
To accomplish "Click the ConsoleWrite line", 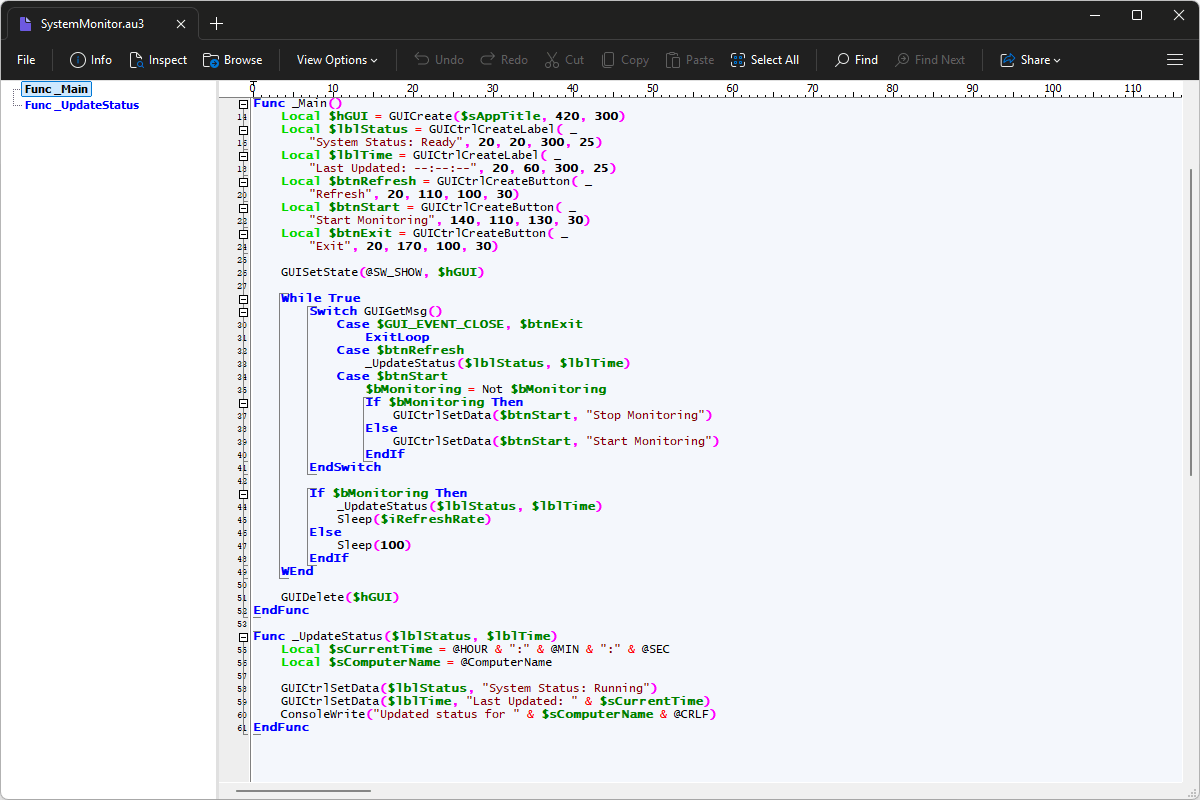I will pos(499,714).
